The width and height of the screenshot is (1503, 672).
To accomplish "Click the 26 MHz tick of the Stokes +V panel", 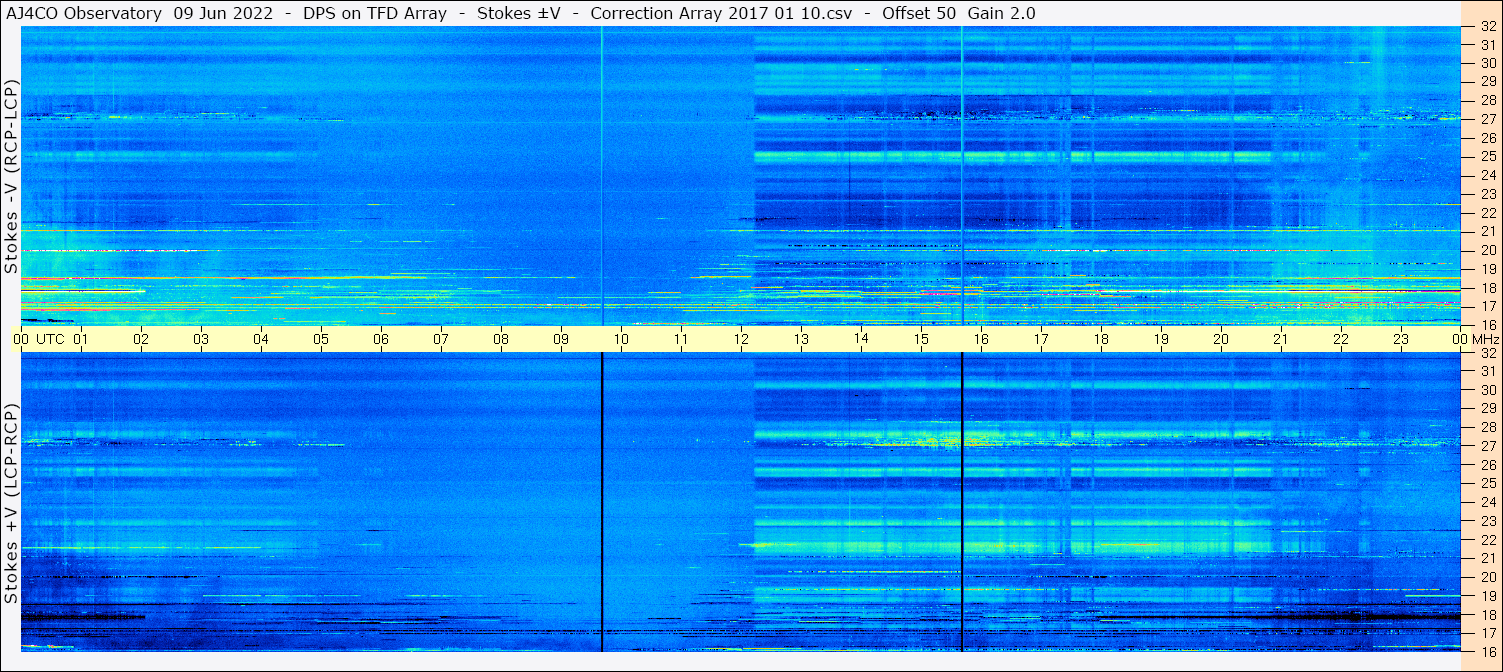I will 1487,465.
